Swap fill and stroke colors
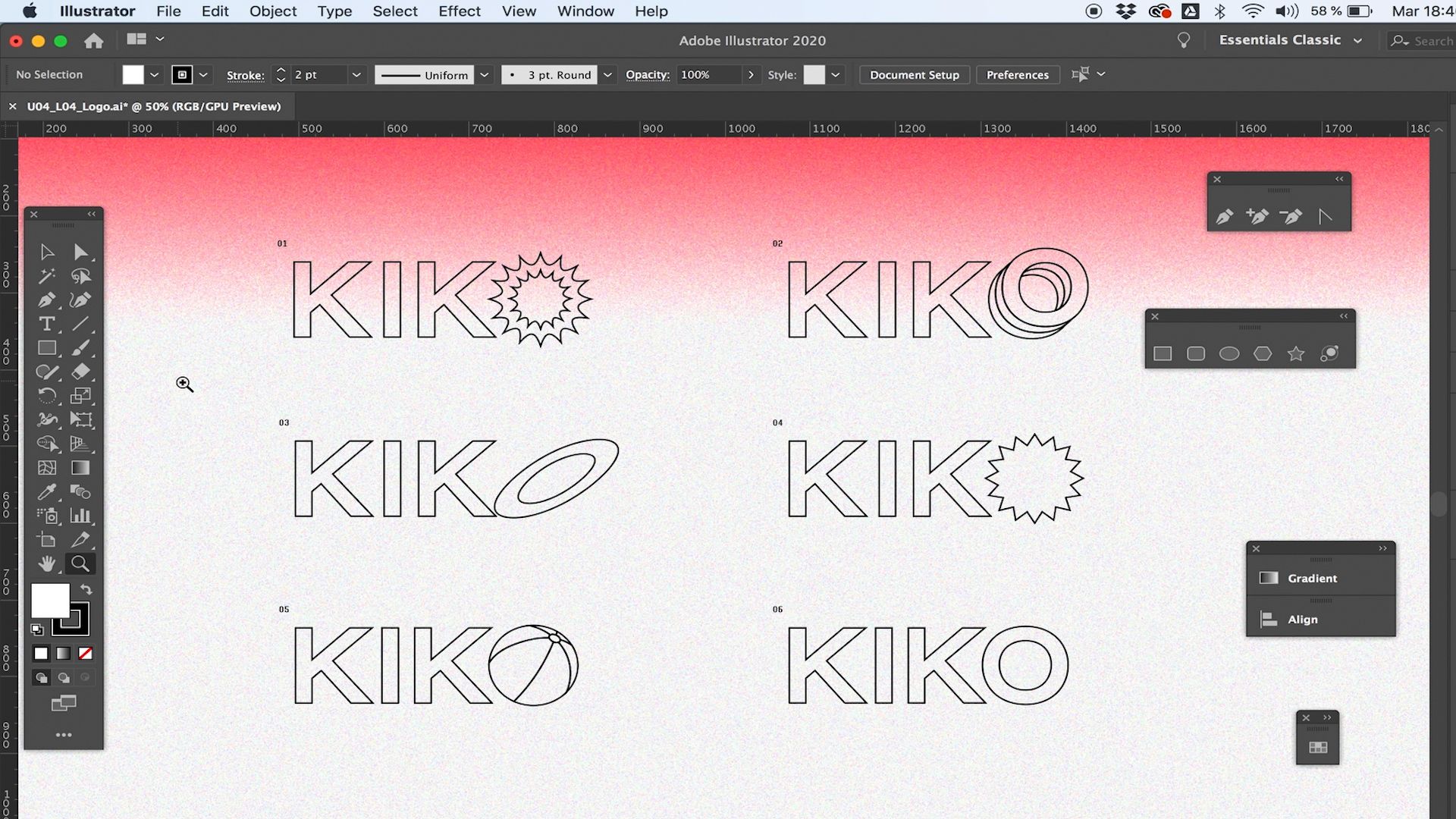 [86, 589]
